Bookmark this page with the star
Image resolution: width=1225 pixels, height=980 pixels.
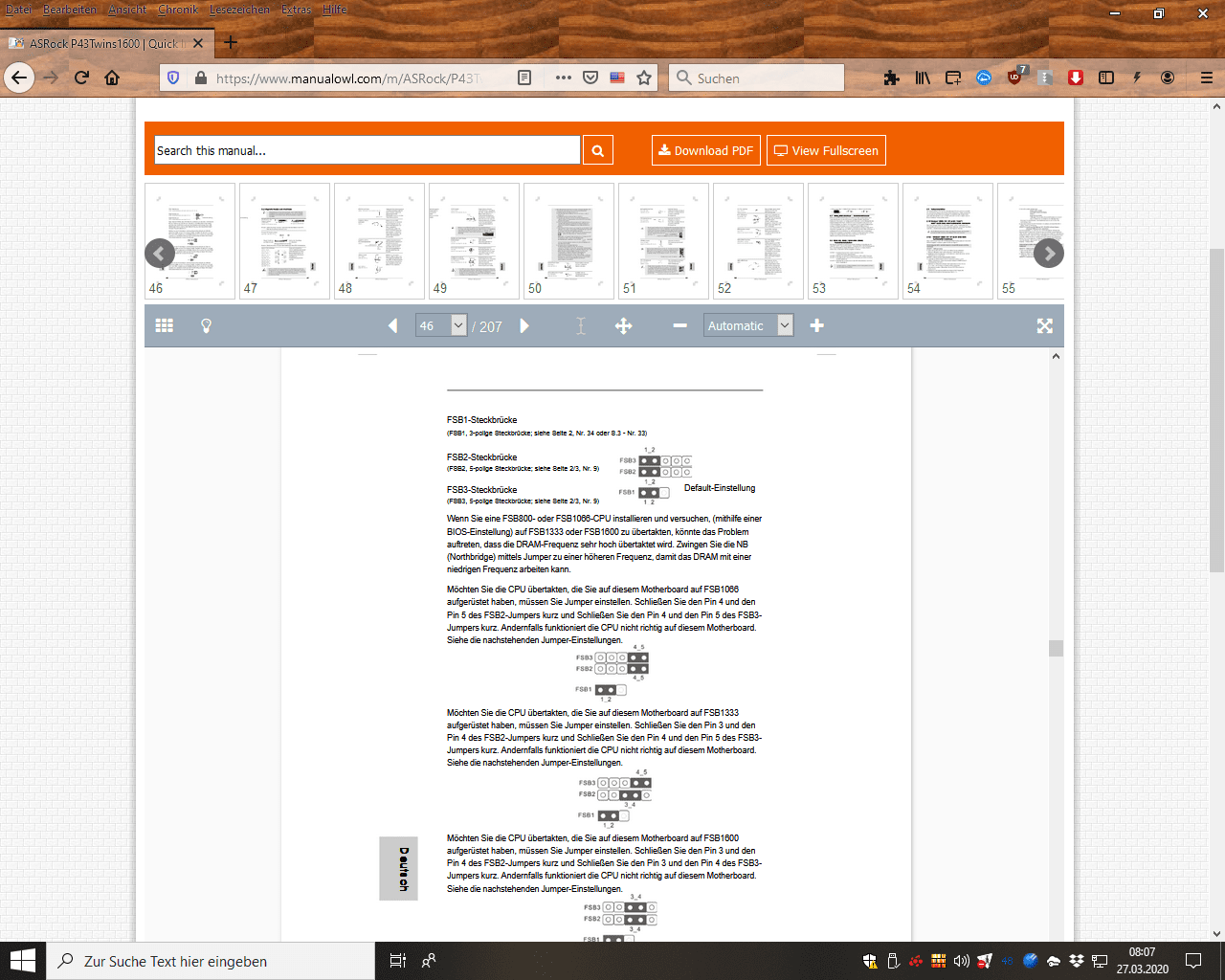[644, 78]
